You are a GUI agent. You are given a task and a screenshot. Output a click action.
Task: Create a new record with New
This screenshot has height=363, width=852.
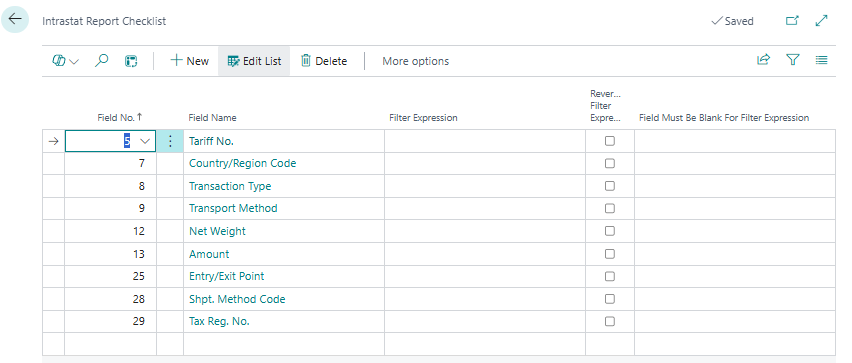click(x=189, y=61)
